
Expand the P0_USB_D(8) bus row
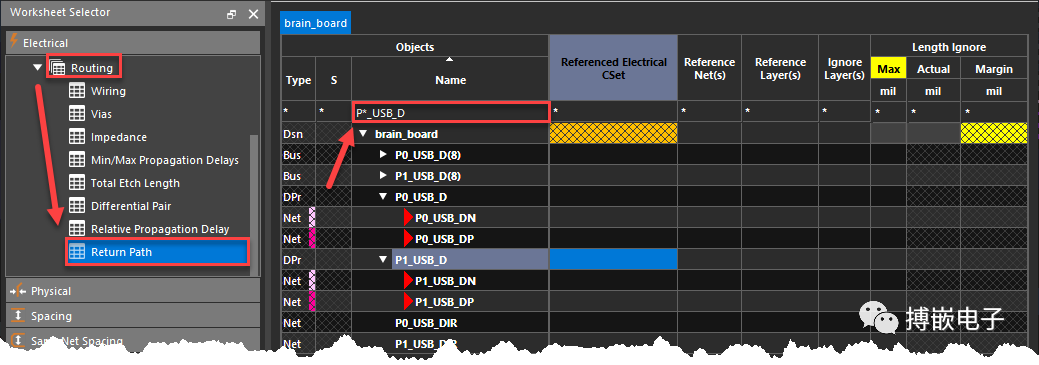(x=383, y=155)
